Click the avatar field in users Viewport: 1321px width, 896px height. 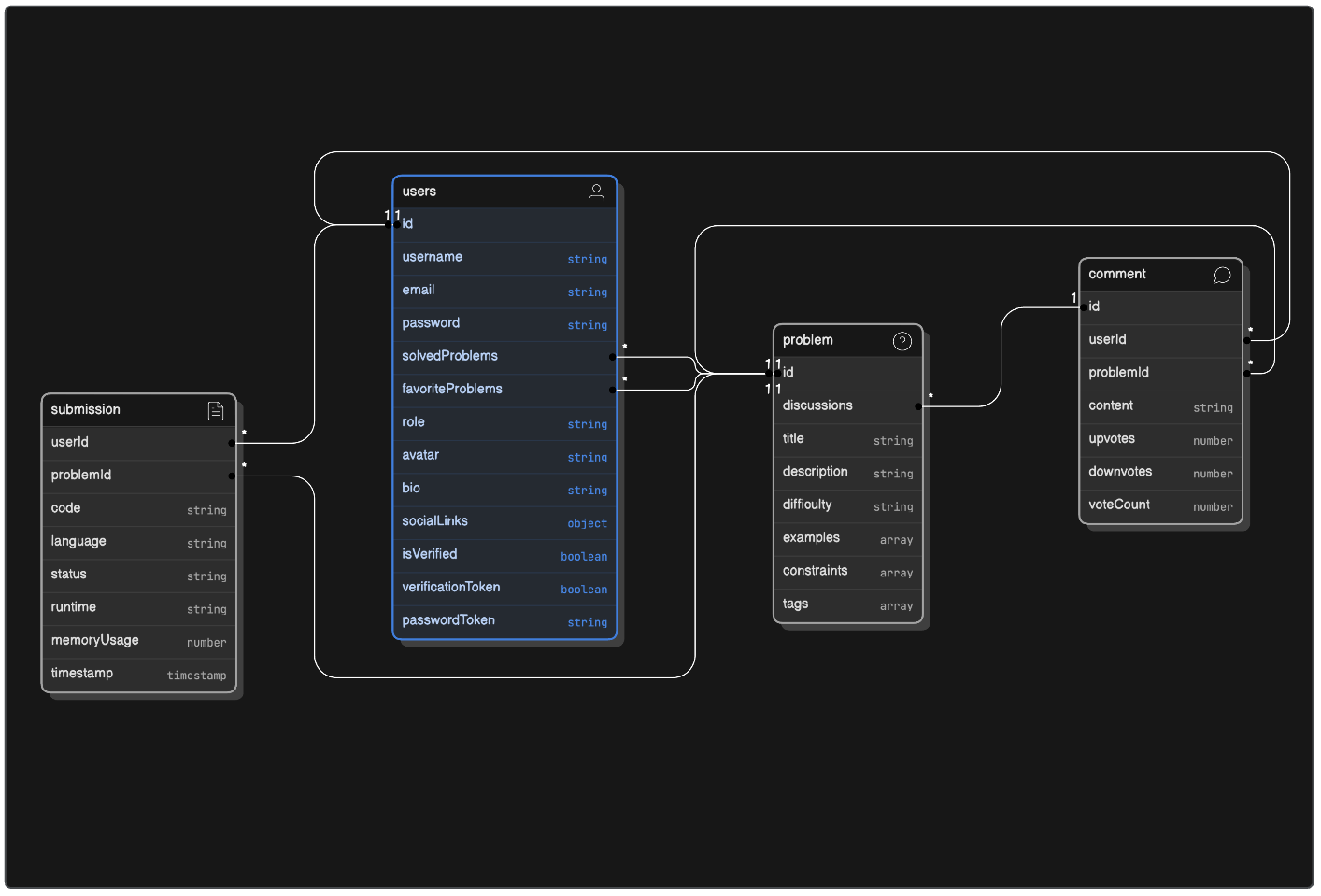(x=504, y=455)
